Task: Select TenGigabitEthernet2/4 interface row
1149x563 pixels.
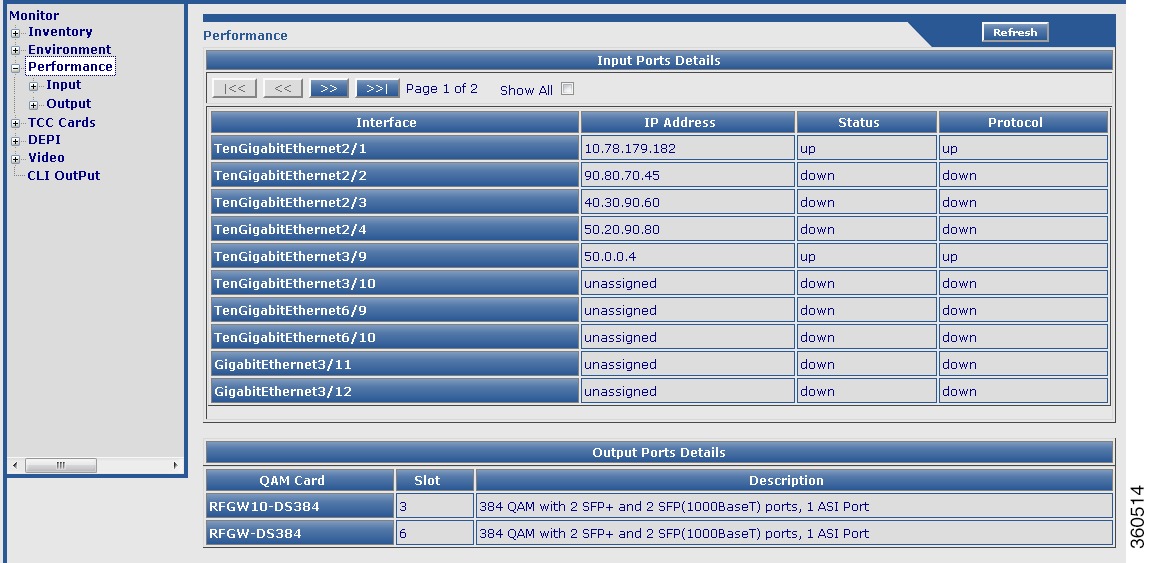Action: pos(395,229)
